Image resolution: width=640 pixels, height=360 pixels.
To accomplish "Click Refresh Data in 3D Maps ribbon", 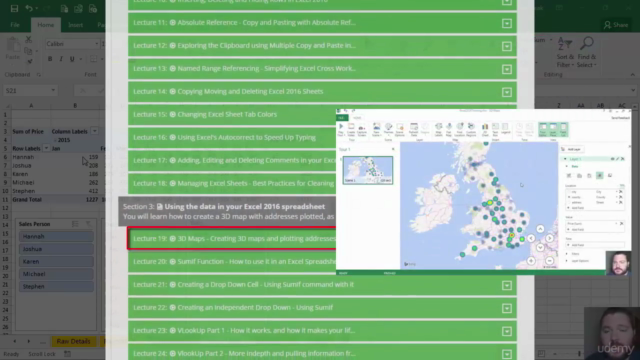I will [413, 129].
